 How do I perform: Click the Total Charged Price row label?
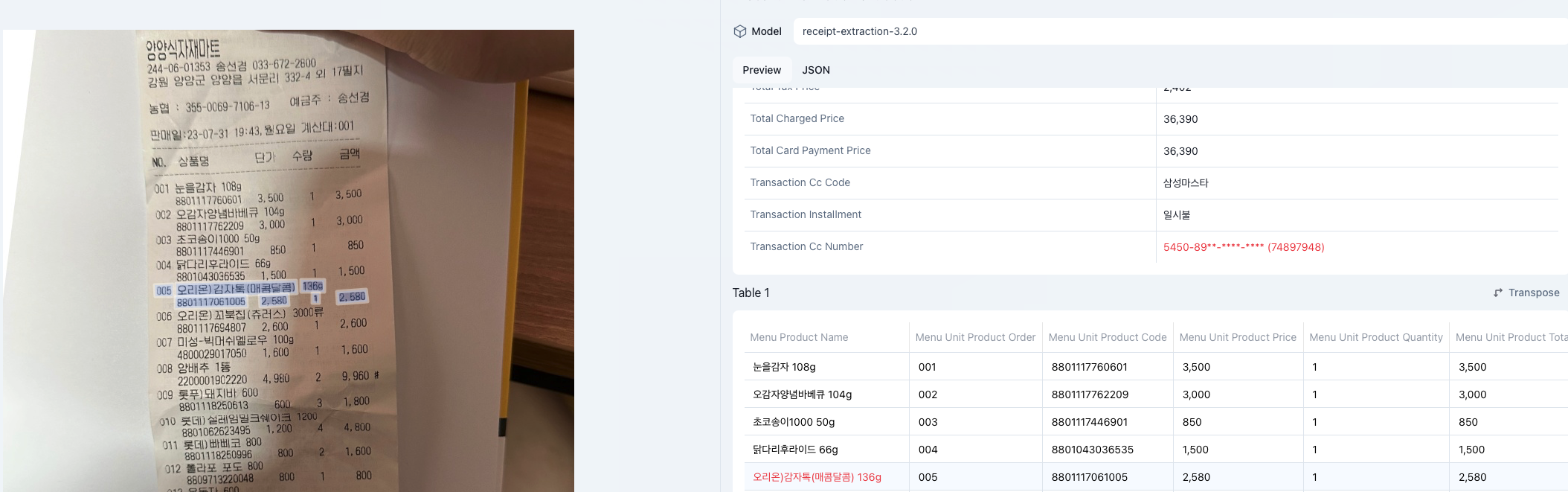click(797, 119)
